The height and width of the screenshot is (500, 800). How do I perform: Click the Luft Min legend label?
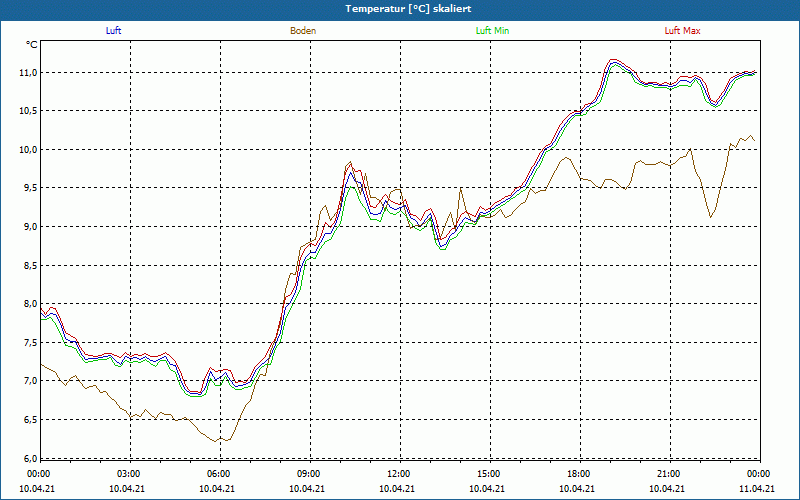(x=492, y=31)
